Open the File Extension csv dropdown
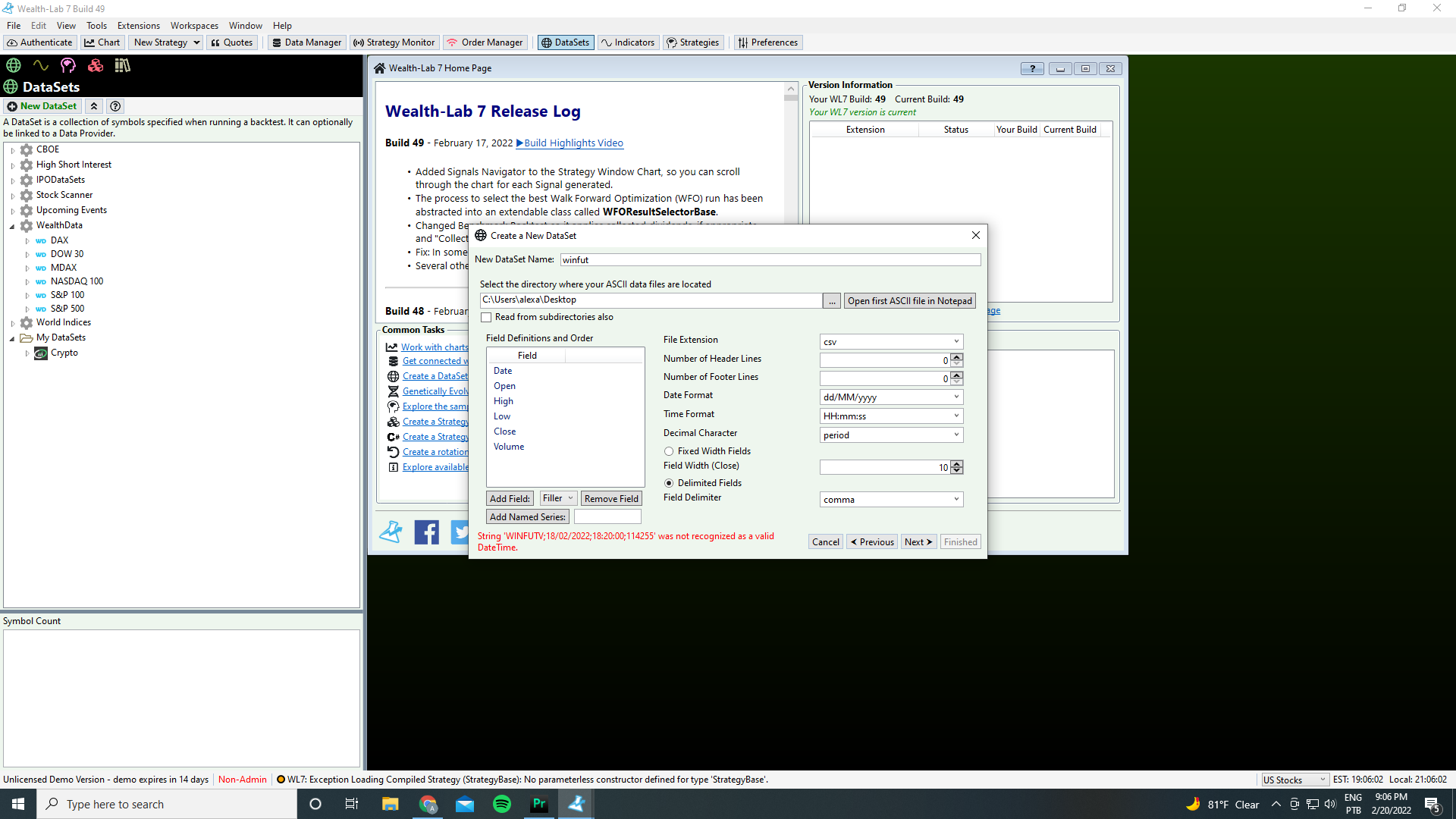The width and height of the screenshot is (1456, 819). (x=891, y=342)
